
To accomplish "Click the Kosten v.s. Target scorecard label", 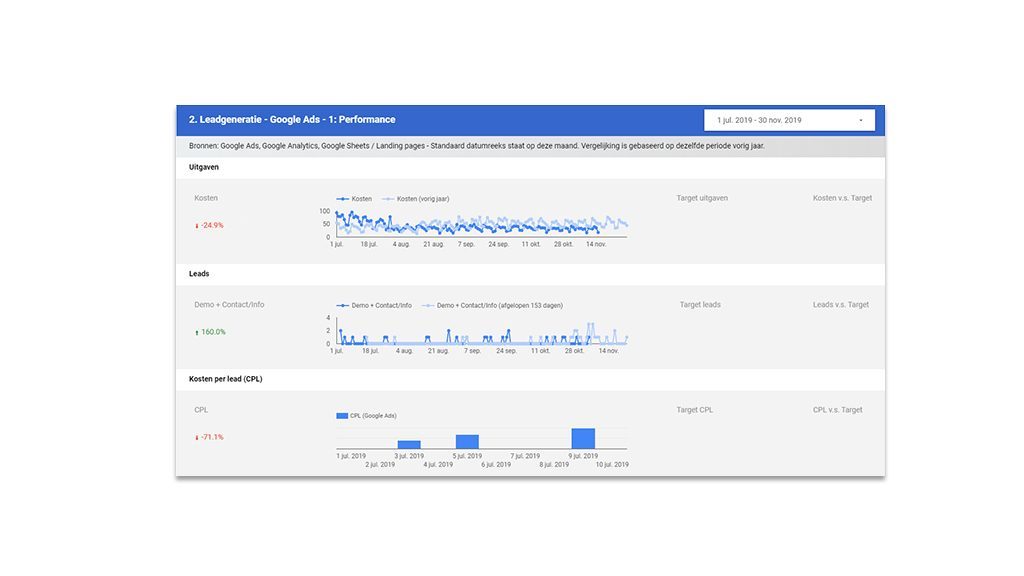I will pyautogui.click(x=842, y=198).
